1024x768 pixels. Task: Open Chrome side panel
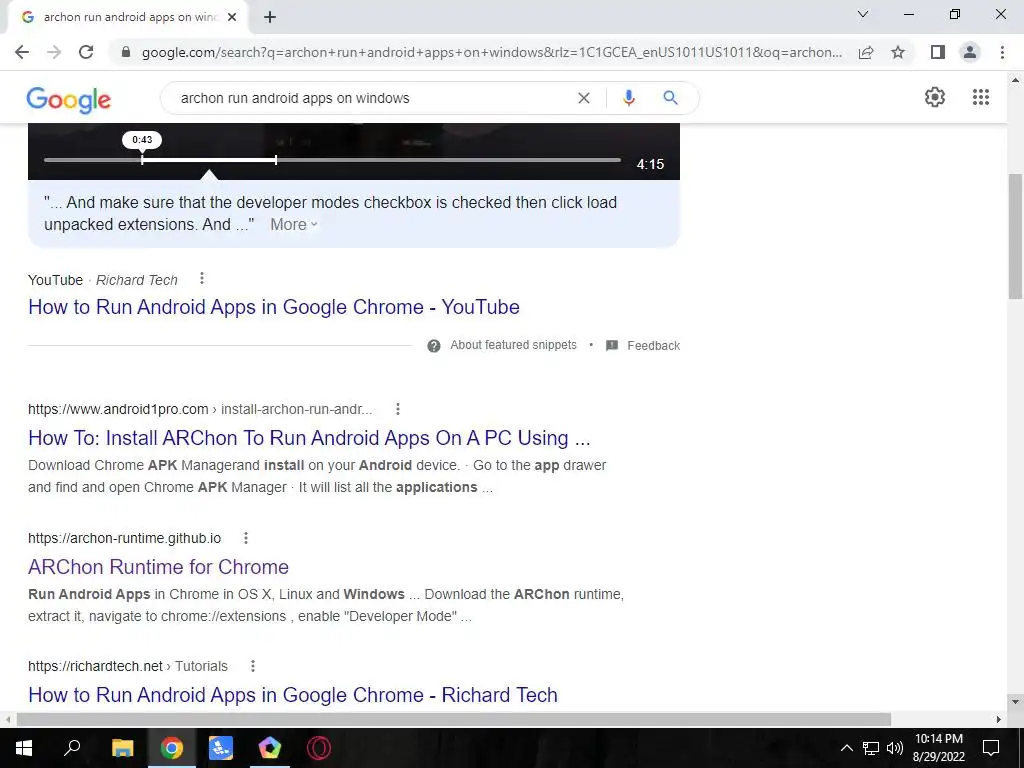click(938, 52)
